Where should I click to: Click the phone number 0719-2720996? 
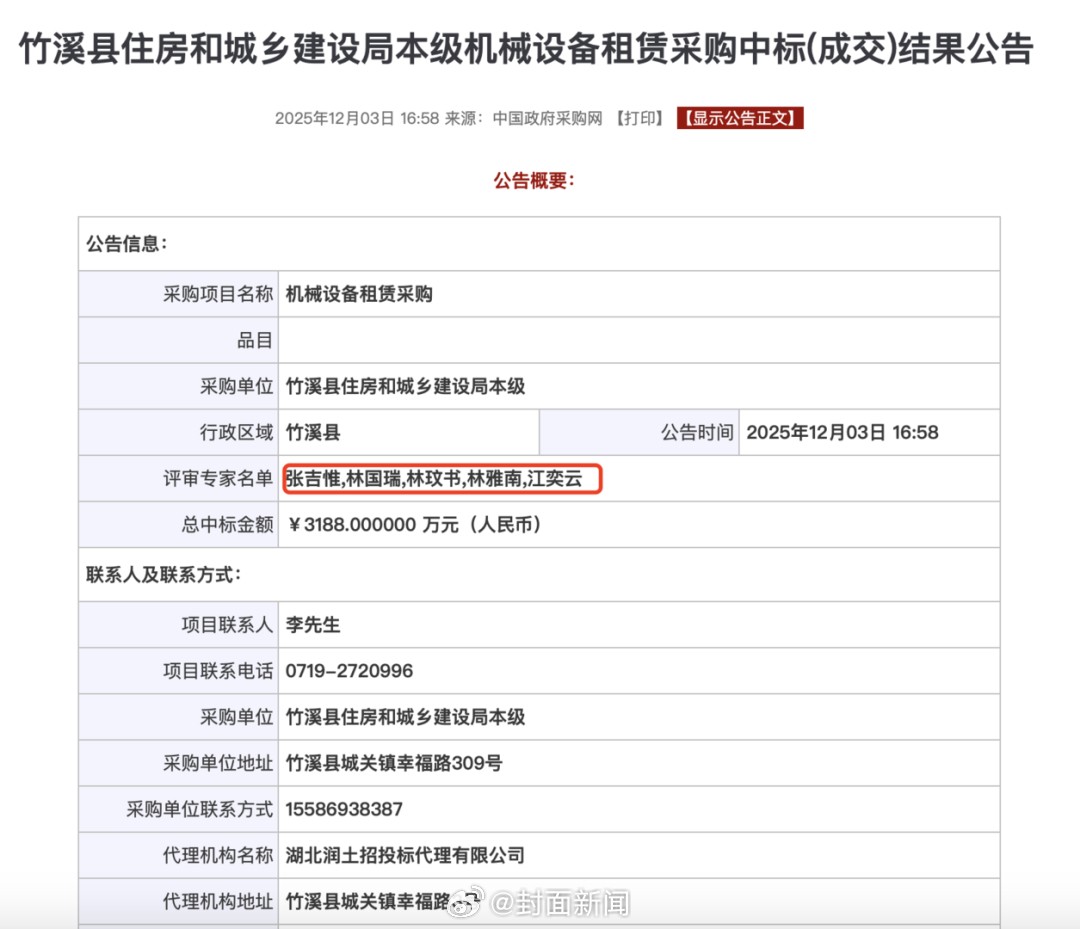pos(349,671)
